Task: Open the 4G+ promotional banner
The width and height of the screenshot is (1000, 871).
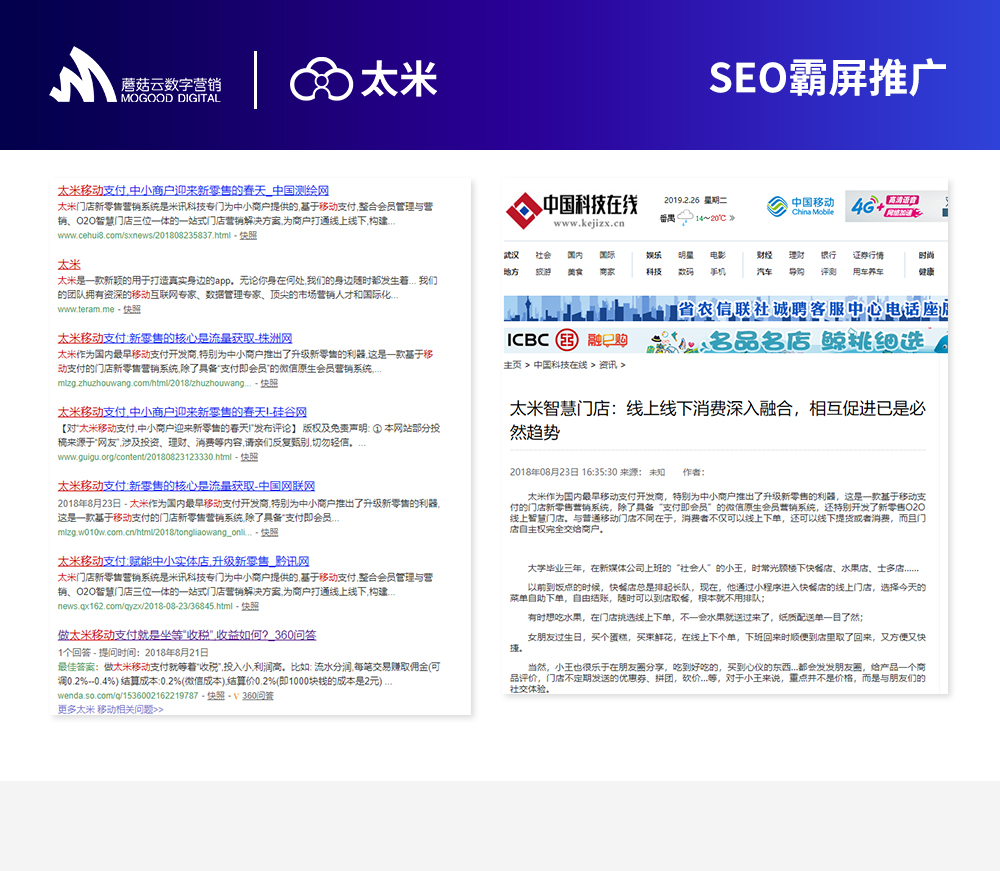Action: [896, 206]
